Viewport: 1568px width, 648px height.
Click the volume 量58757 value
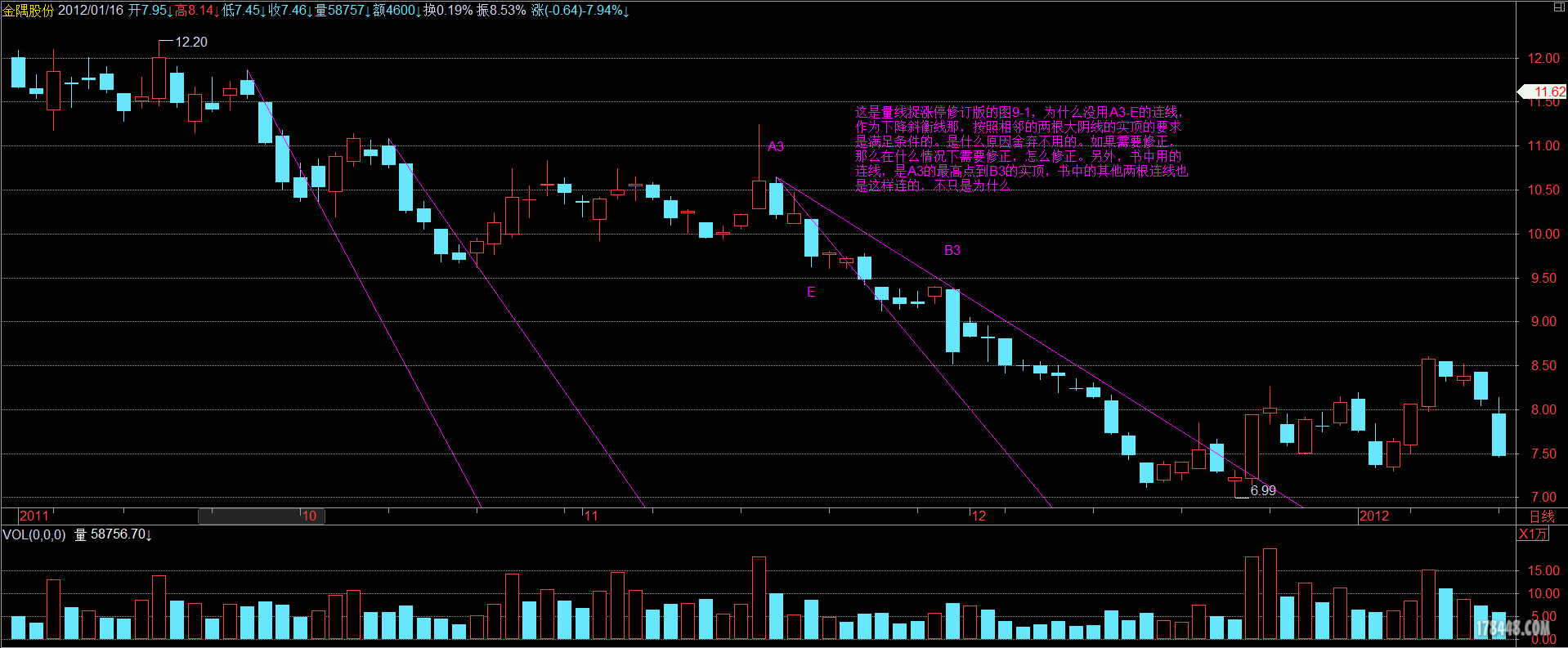(342, 11)
